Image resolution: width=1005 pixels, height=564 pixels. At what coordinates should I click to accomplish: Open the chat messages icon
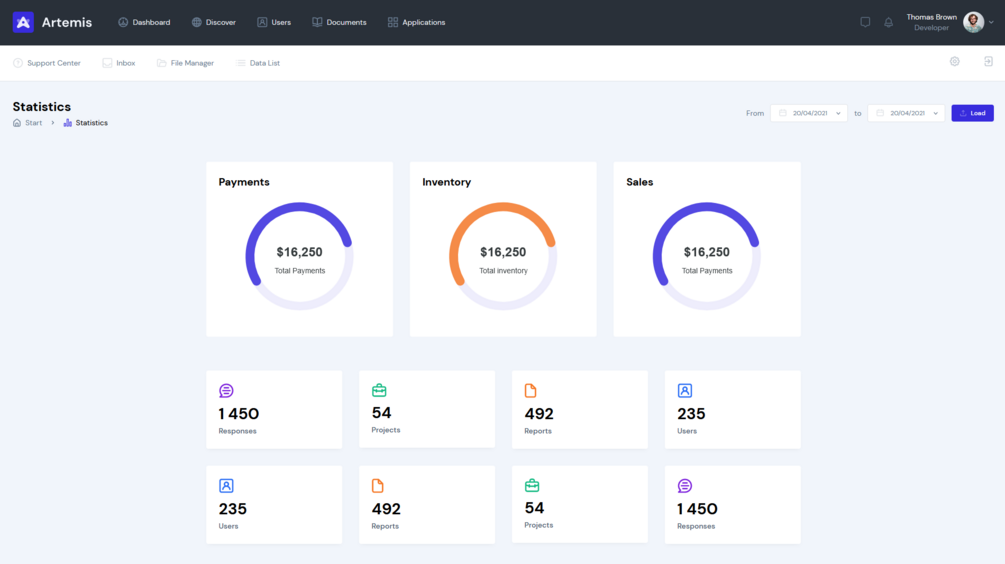coord(865,22)
